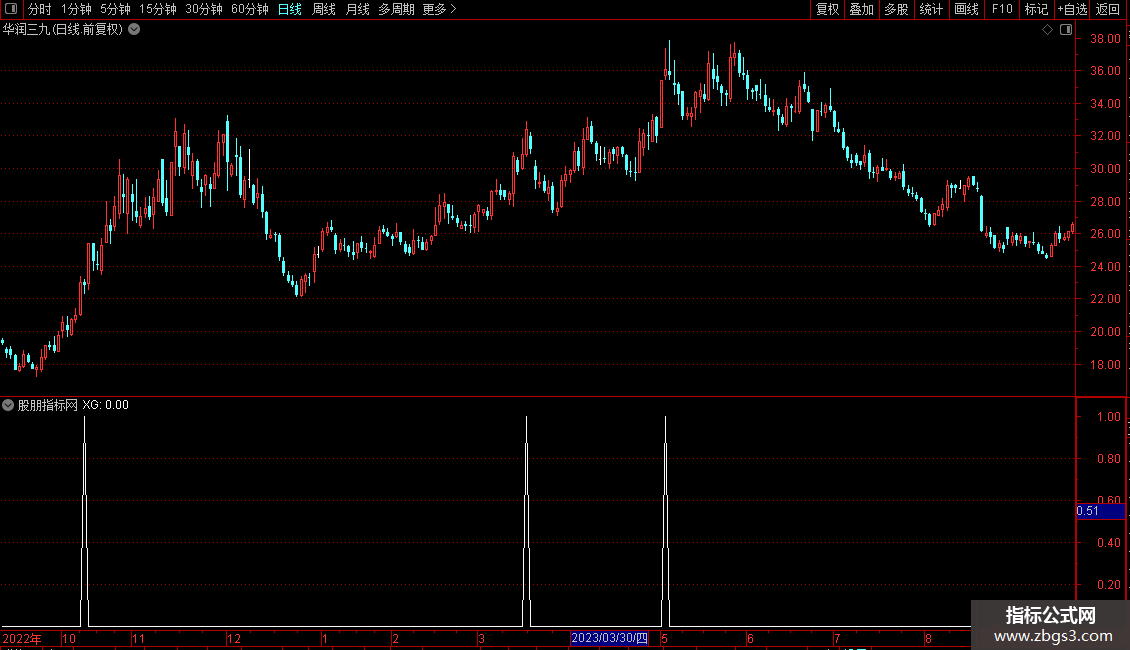Click the 26.00 price axis label
1130x650 pixels.
[x=1105, y=233]
